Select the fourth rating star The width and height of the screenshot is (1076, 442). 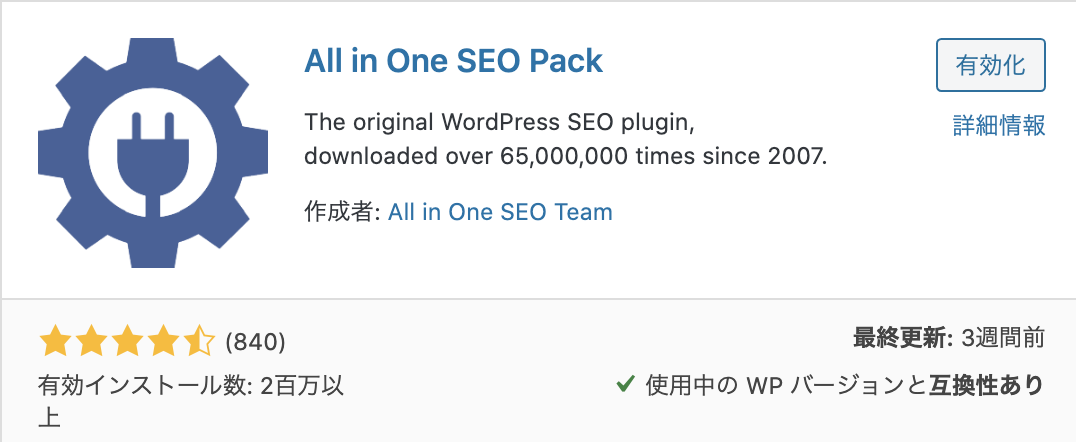tap(163, 342)
